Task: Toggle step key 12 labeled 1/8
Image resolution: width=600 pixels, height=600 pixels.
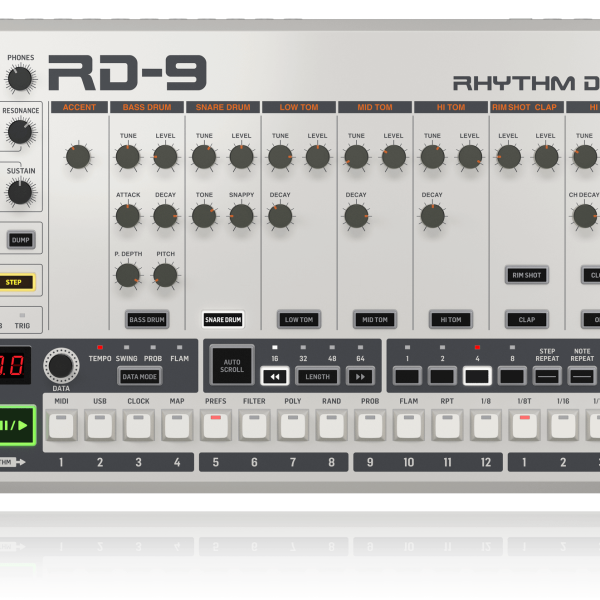Action: pos(486,426)
